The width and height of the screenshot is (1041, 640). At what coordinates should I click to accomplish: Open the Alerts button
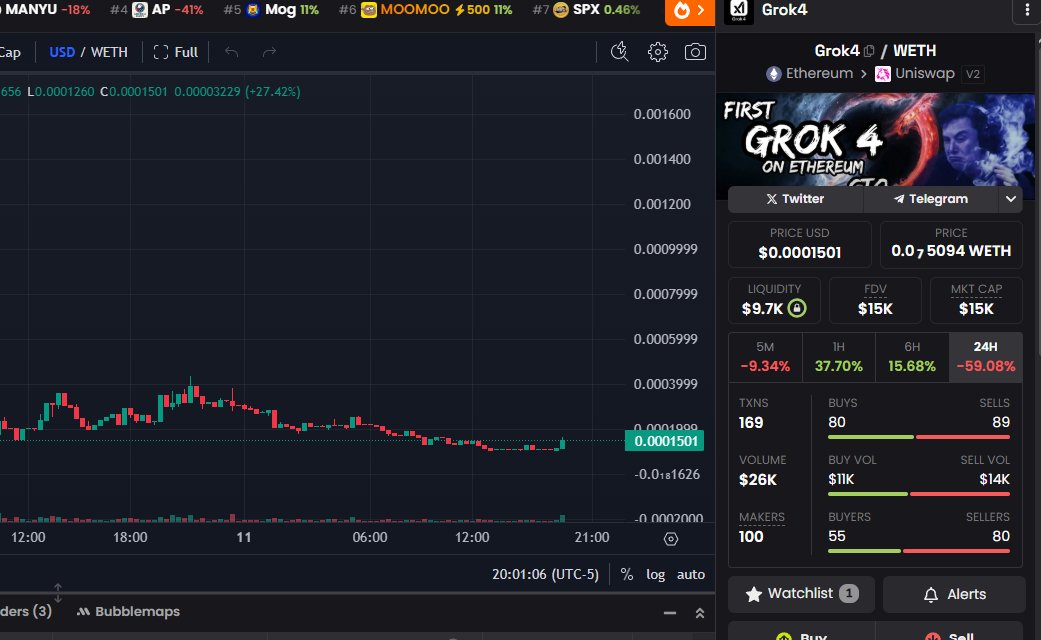tap(955, 594)
